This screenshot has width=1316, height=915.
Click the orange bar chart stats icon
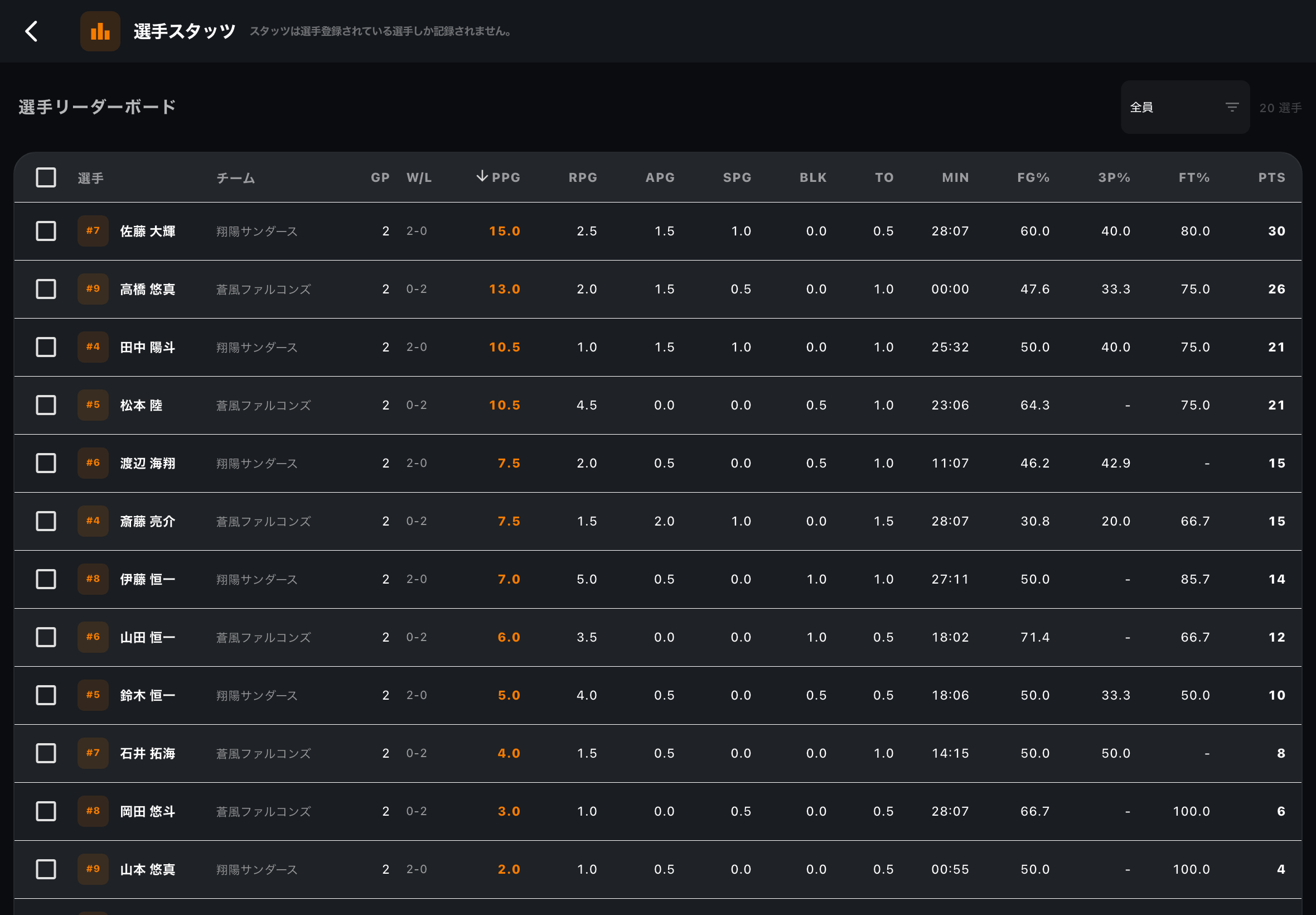(100, 32)
